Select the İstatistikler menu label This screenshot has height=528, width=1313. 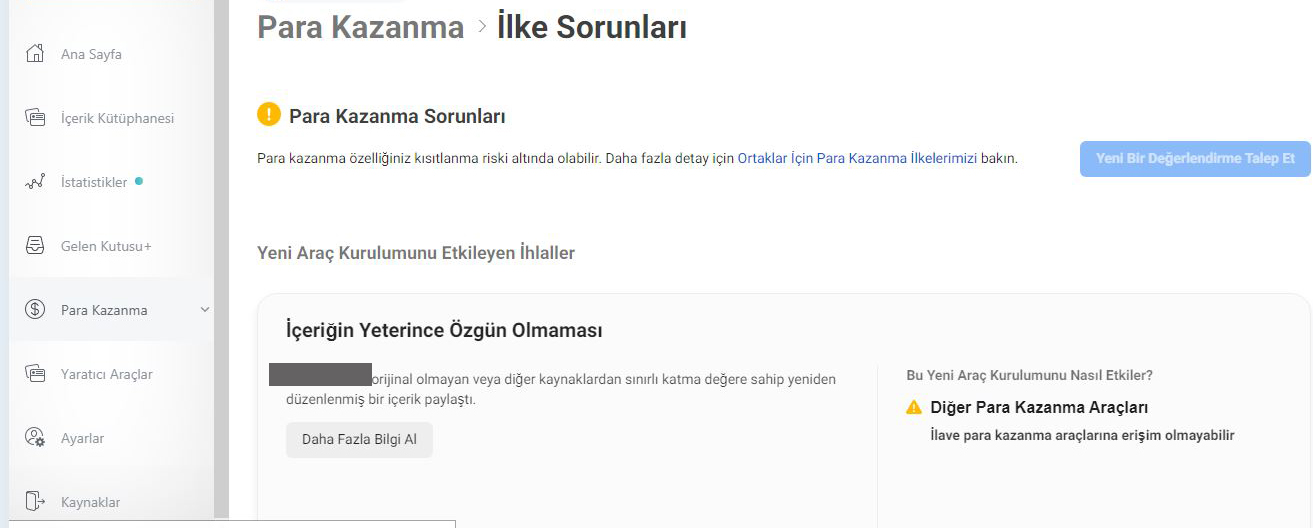94,182
